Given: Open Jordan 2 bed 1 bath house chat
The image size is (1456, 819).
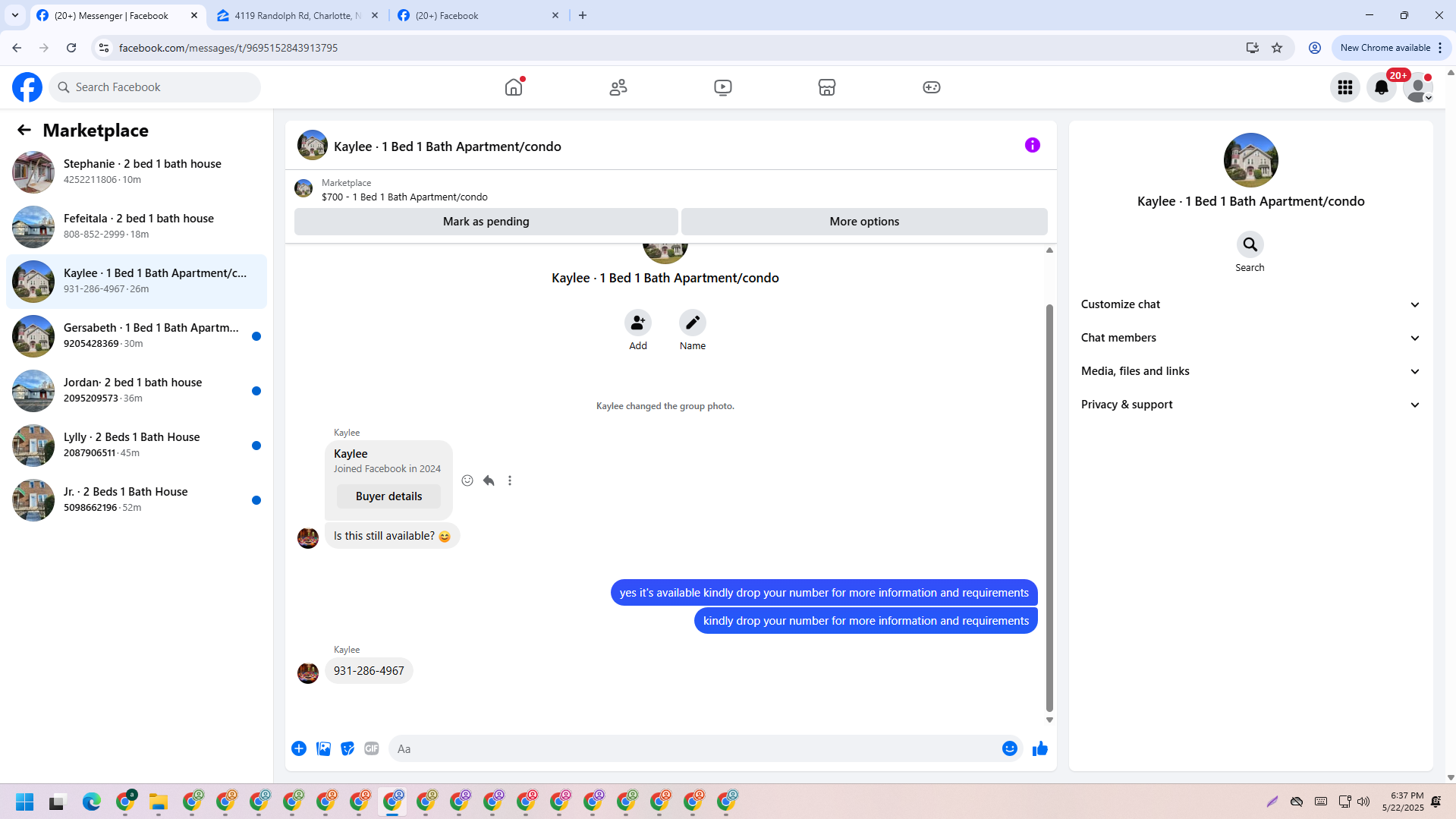Looking at the screenshot, I should pos(137,390).
